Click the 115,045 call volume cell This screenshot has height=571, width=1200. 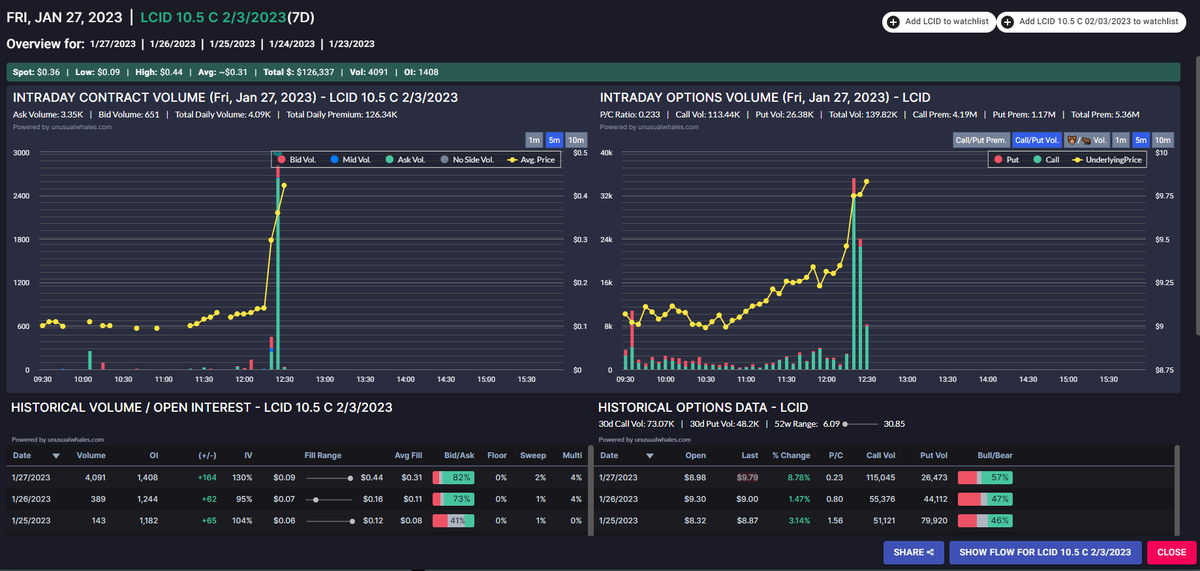(x=879, y=478)
